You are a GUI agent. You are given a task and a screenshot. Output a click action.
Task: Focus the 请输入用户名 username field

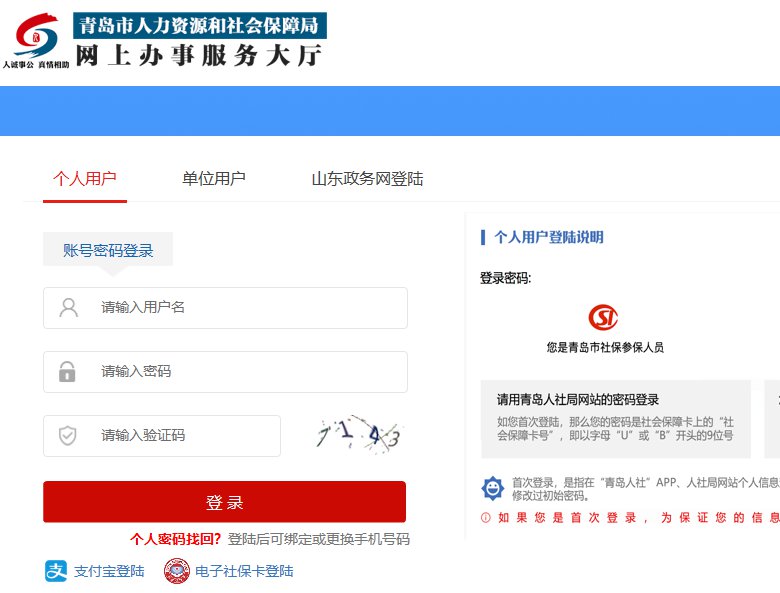pyautogui.click(x=225, y=307)
